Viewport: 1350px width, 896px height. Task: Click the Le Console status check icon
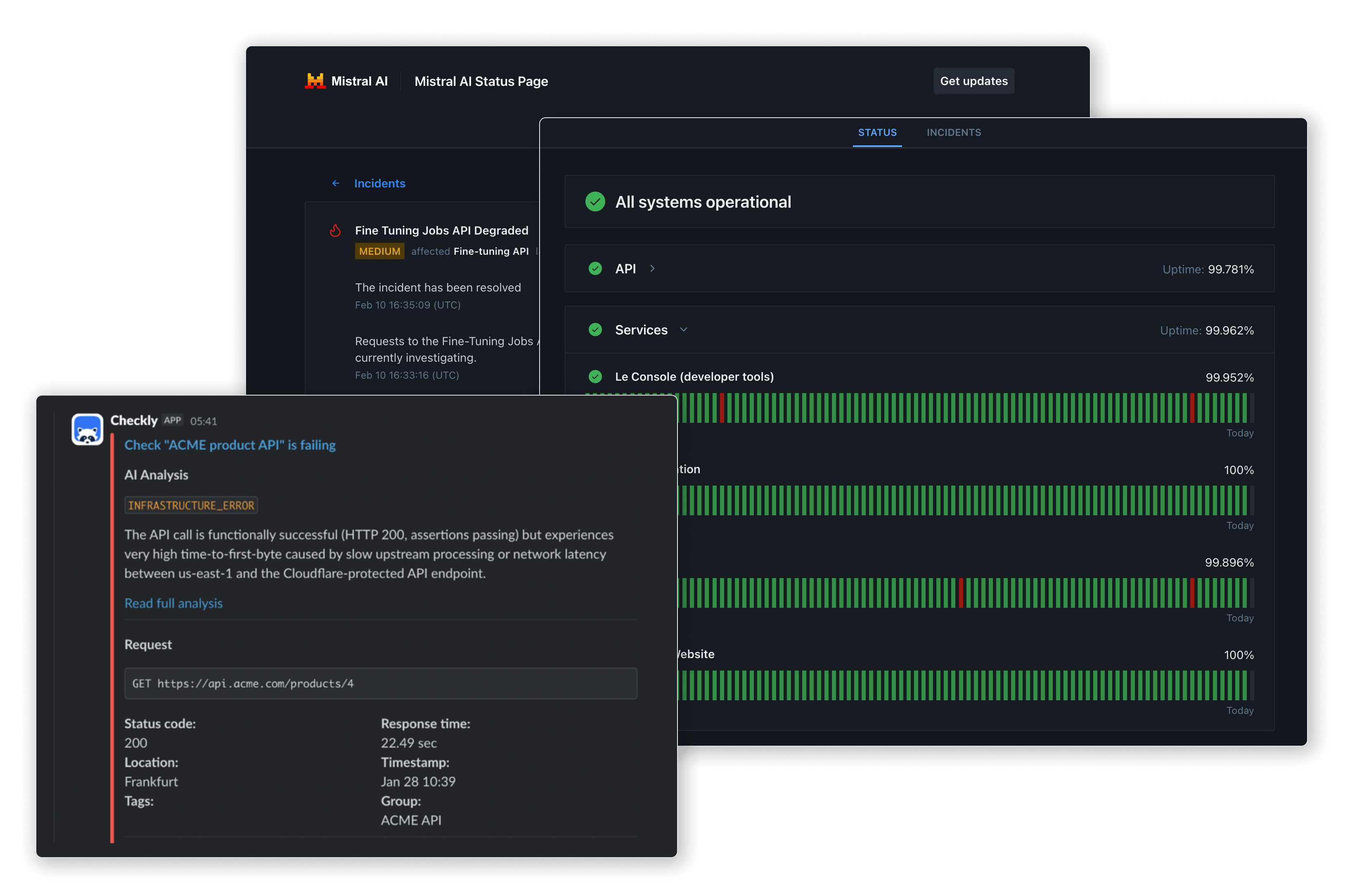pyautogui.click(x=595, y=377)
